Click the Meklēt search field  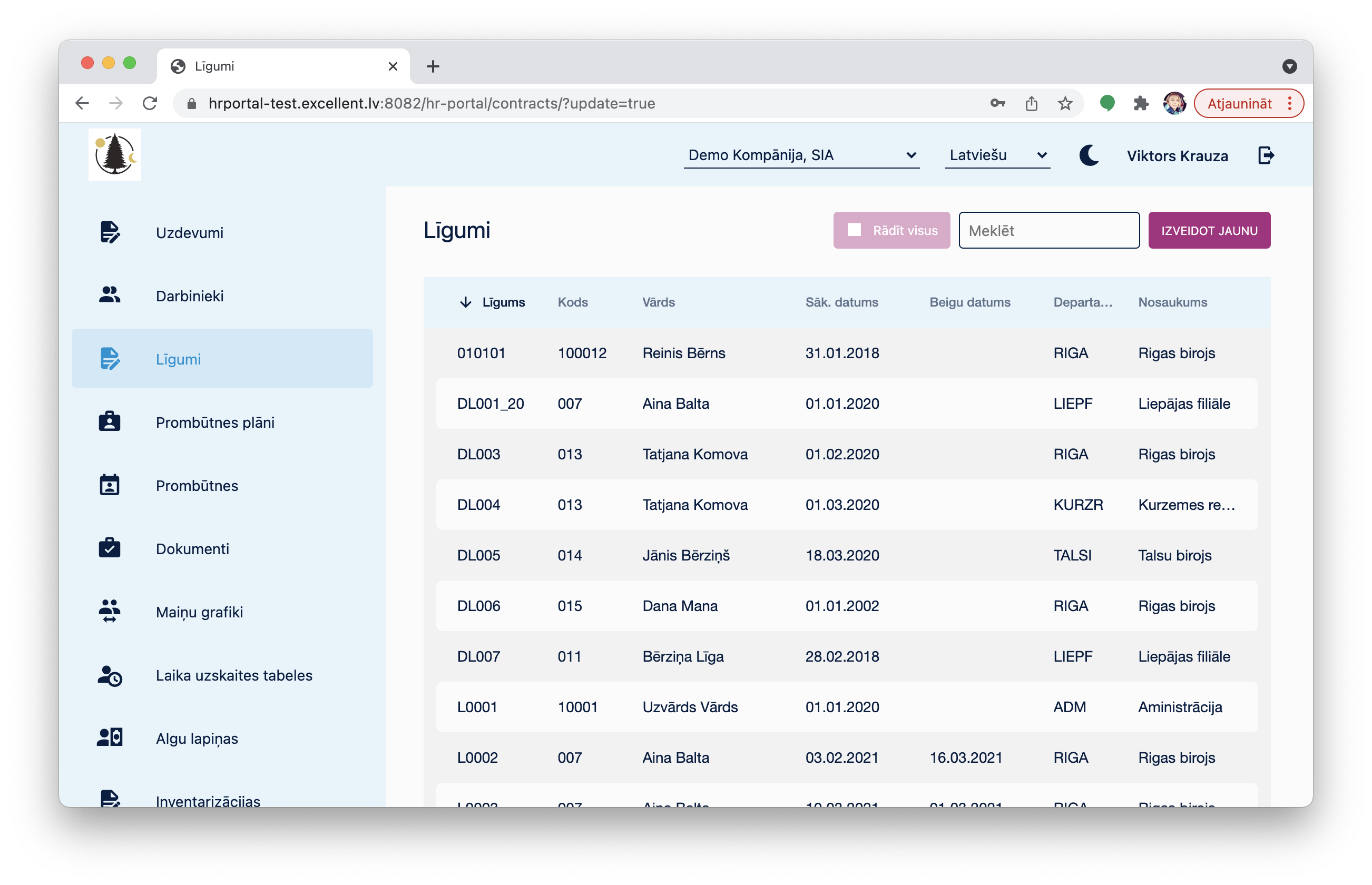click(x=1048, y=230)
